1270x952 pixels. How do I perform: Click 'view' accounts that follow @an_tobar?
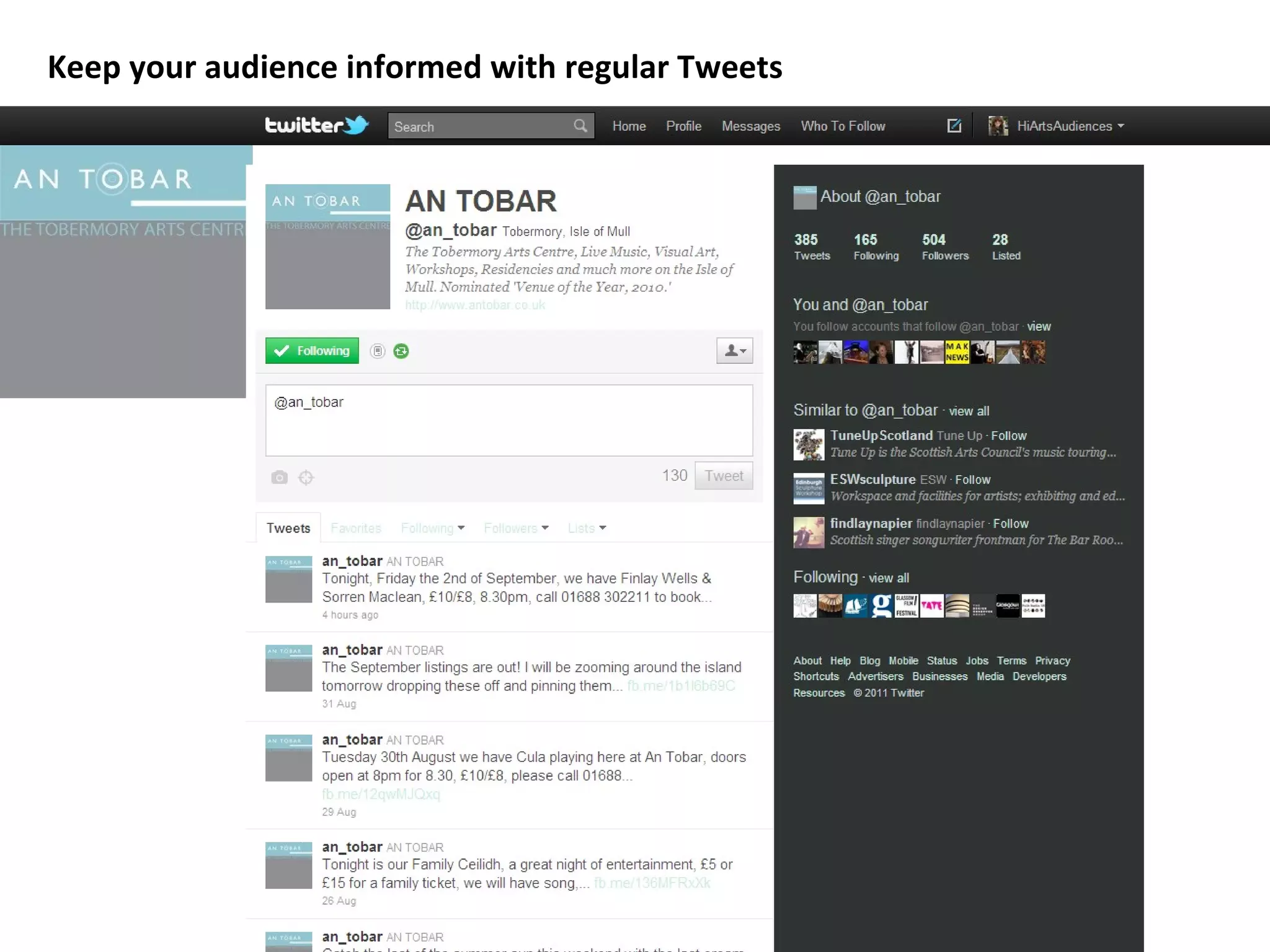(x=1039, y=327)
